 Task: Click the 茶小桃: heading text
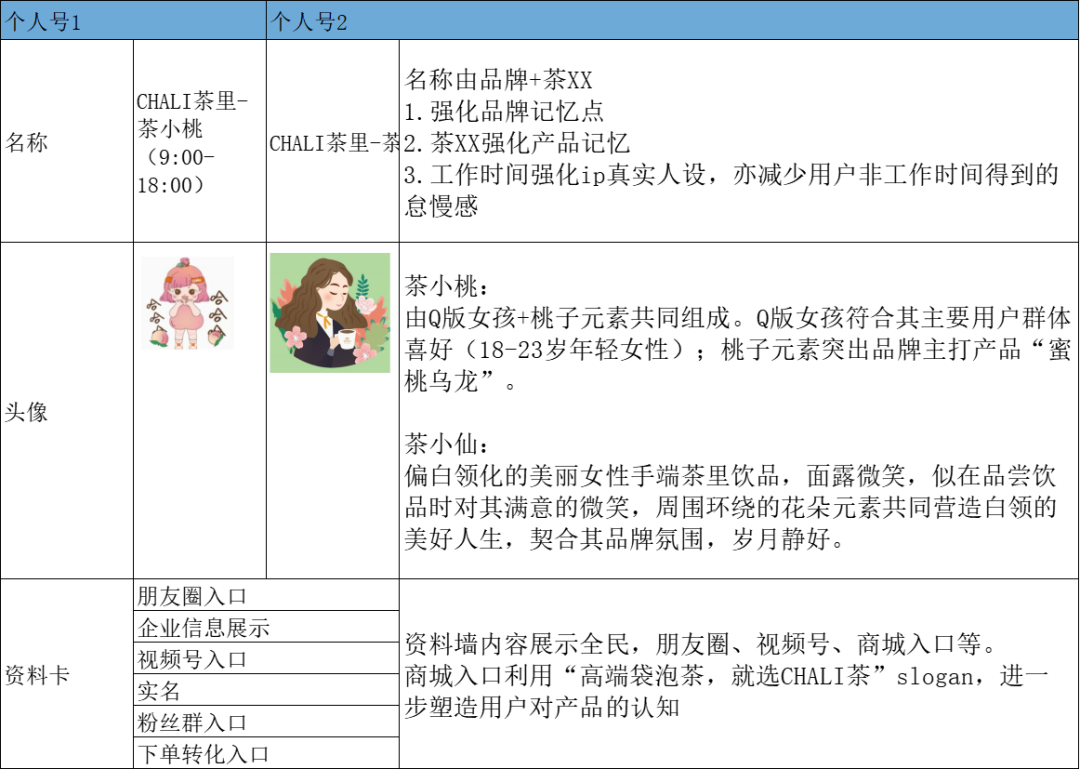[447, 286]
